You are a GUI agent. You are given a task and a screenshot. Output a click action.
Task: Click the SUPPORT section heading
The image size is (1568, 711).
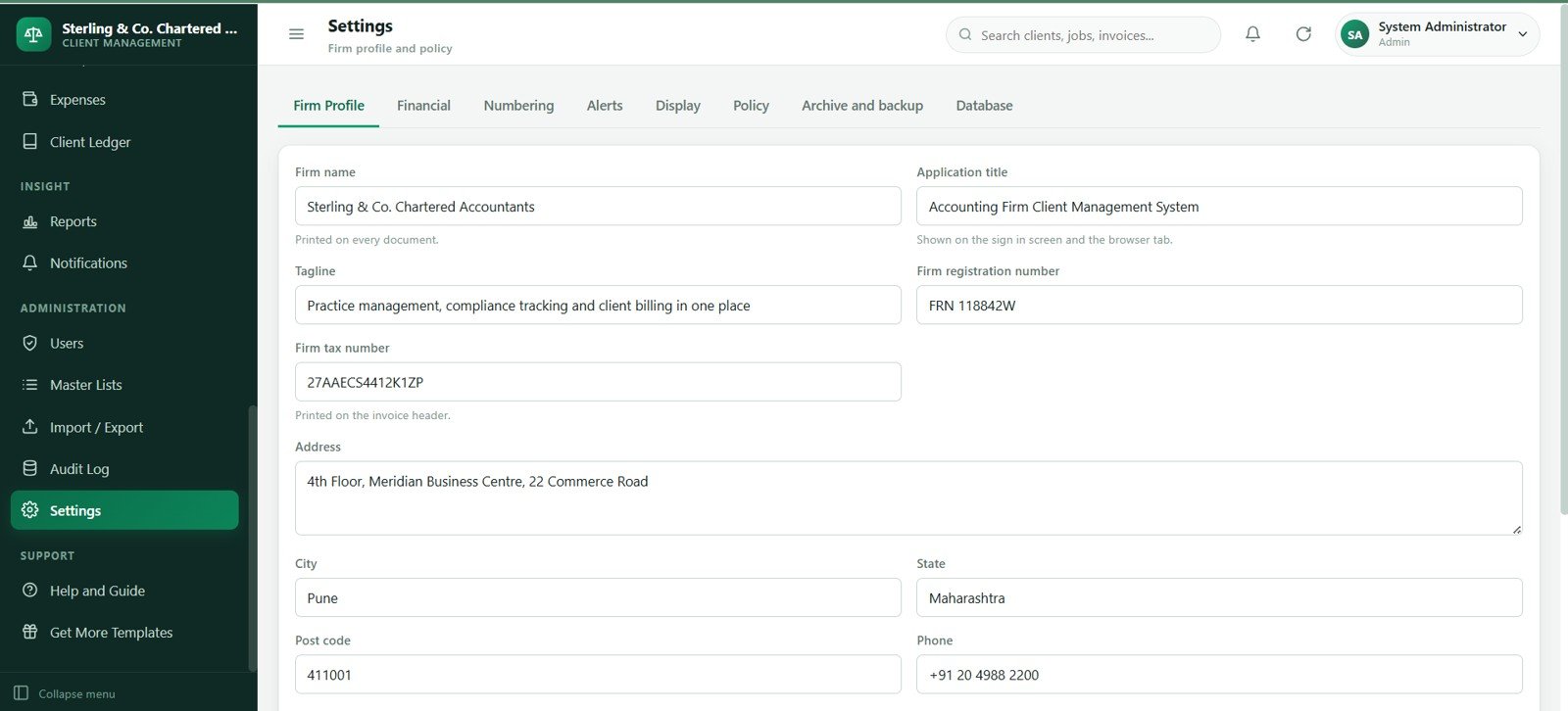coord(47,556)
